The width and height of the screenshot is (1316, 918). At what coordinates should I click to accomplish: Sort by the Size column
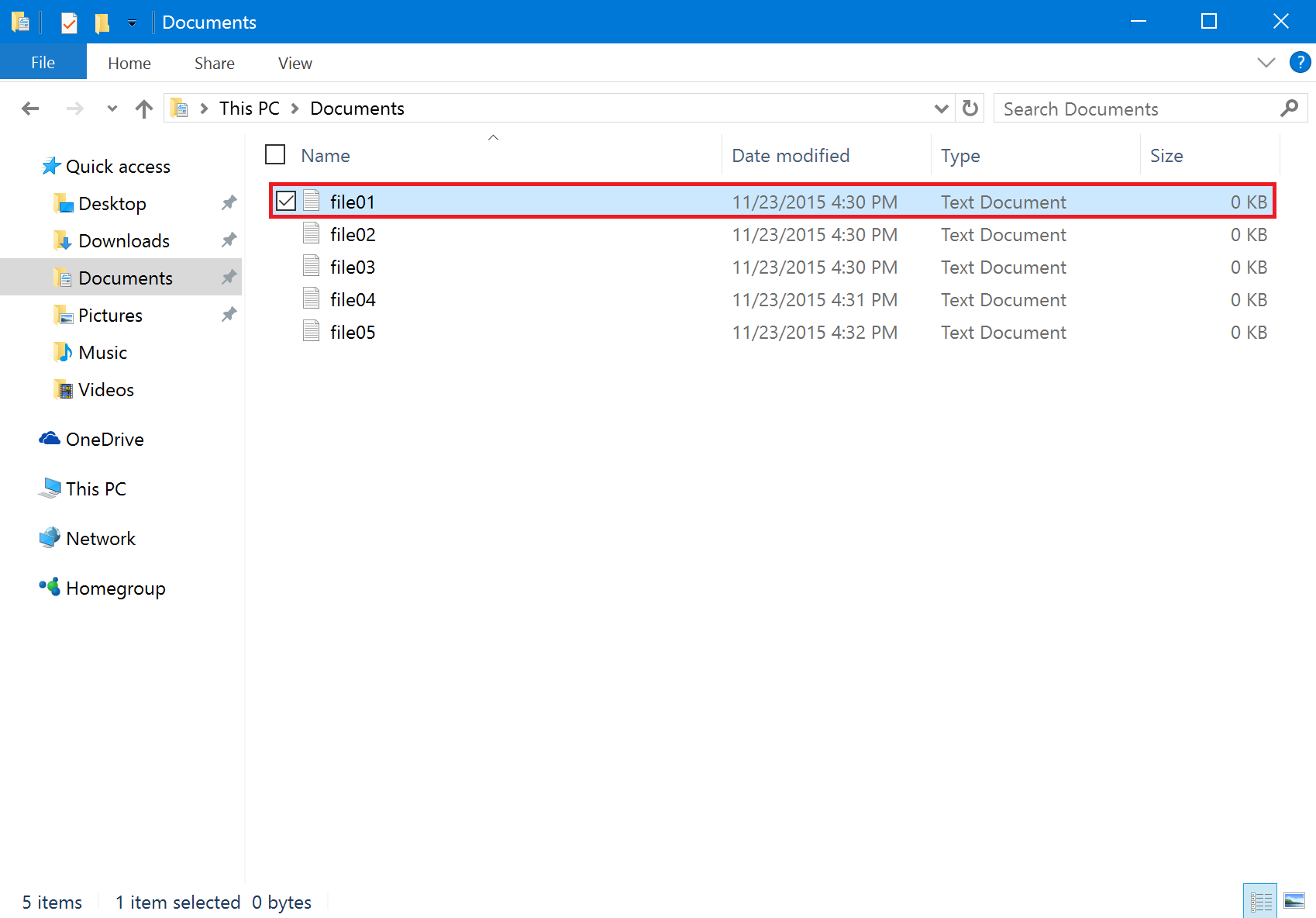coord(1166,156)
